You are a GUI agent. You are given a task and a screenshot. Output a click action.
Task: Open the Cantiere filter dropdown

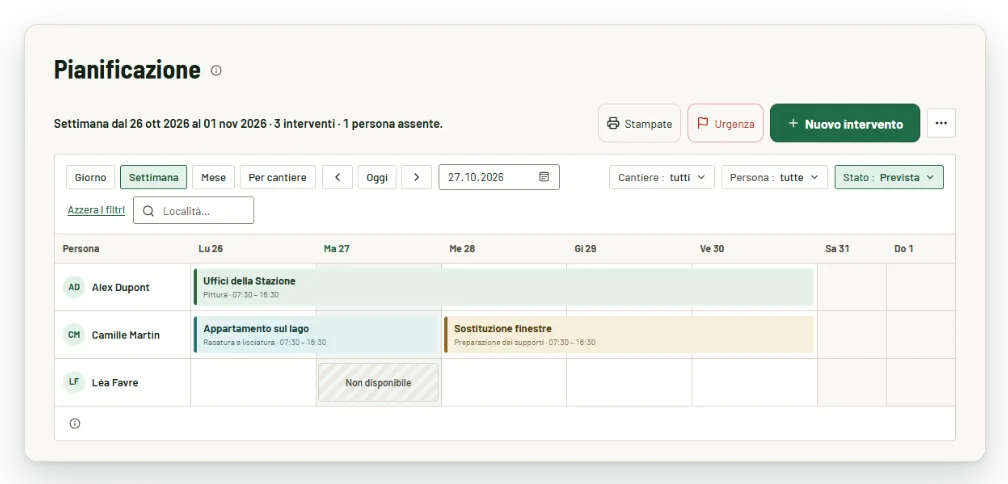point(662,177)
